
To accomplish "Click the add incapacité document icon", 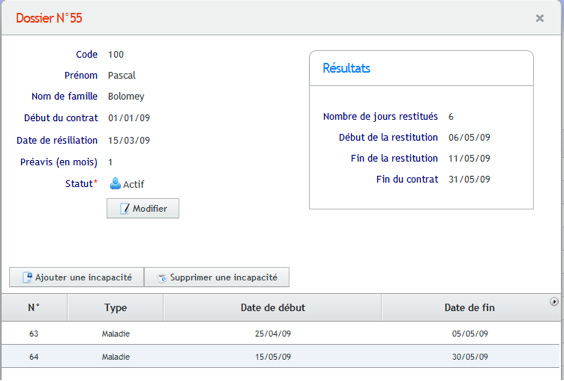I will point(27,277).
